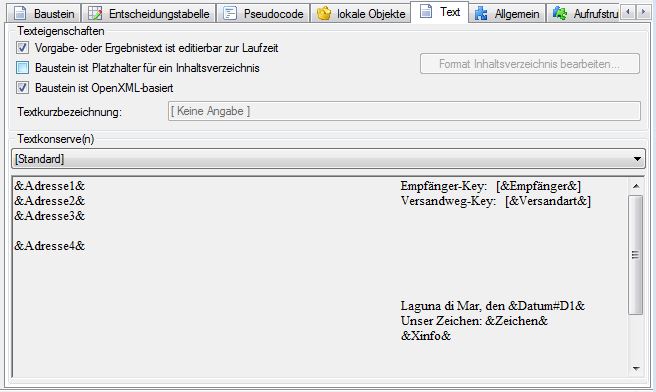This screenshot has height=392, width=656.
Task: Open the Aufrufstruktur tab
Action: click(584, 13)
